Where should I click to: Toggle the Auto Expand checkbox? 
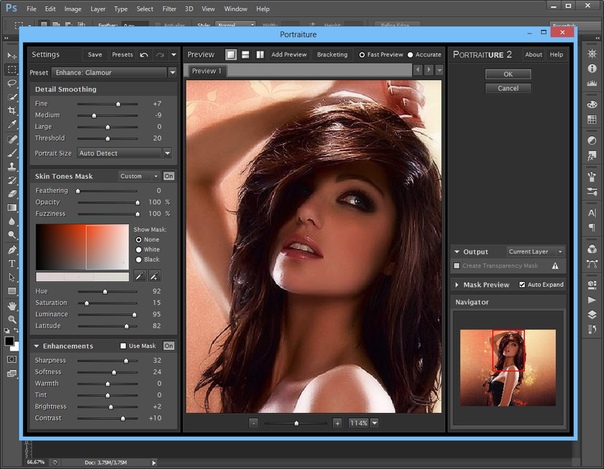click(x=521, y=285)
